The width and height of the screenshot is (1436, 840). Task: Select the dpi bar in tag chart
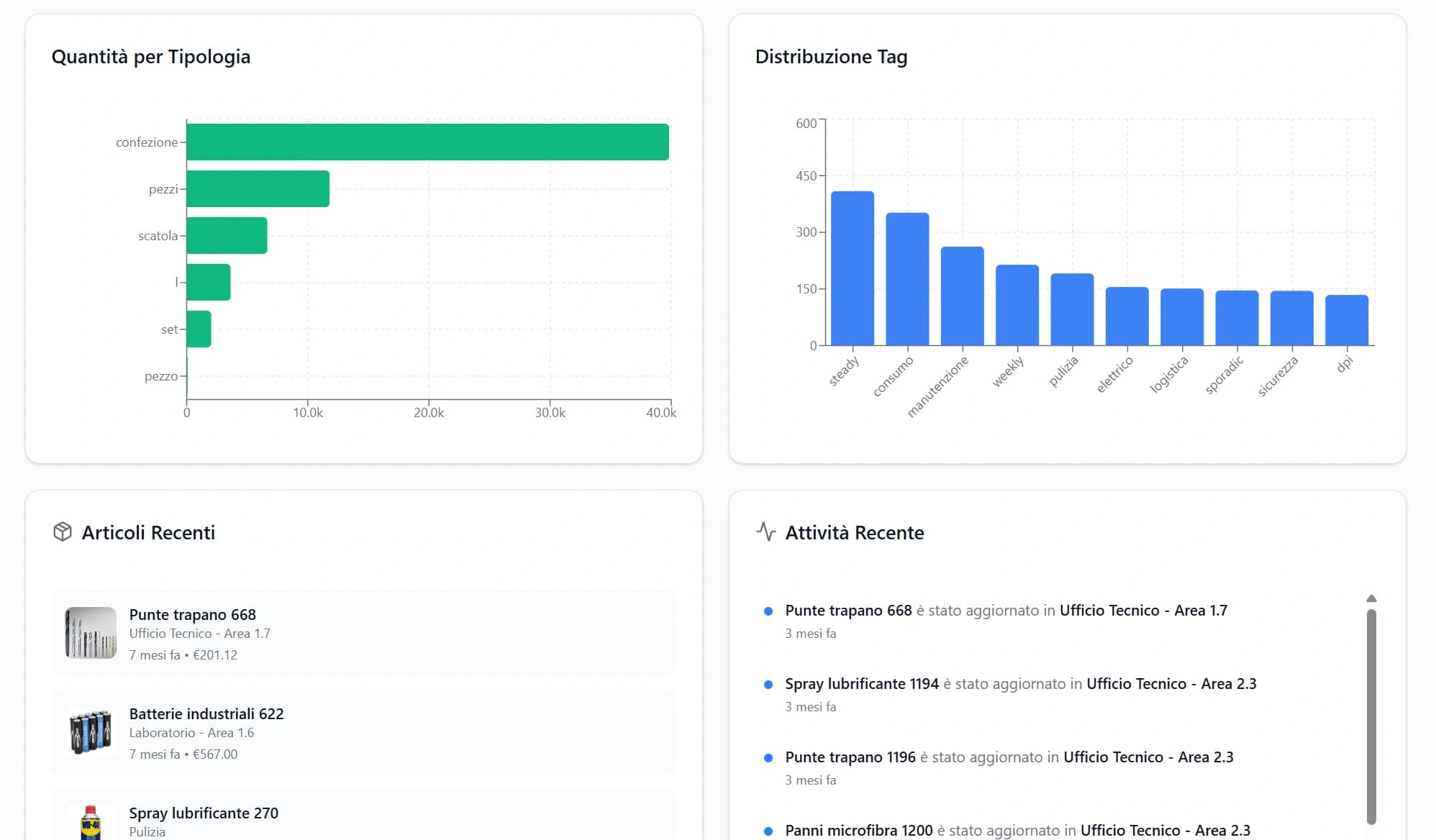coord(1347,320)
